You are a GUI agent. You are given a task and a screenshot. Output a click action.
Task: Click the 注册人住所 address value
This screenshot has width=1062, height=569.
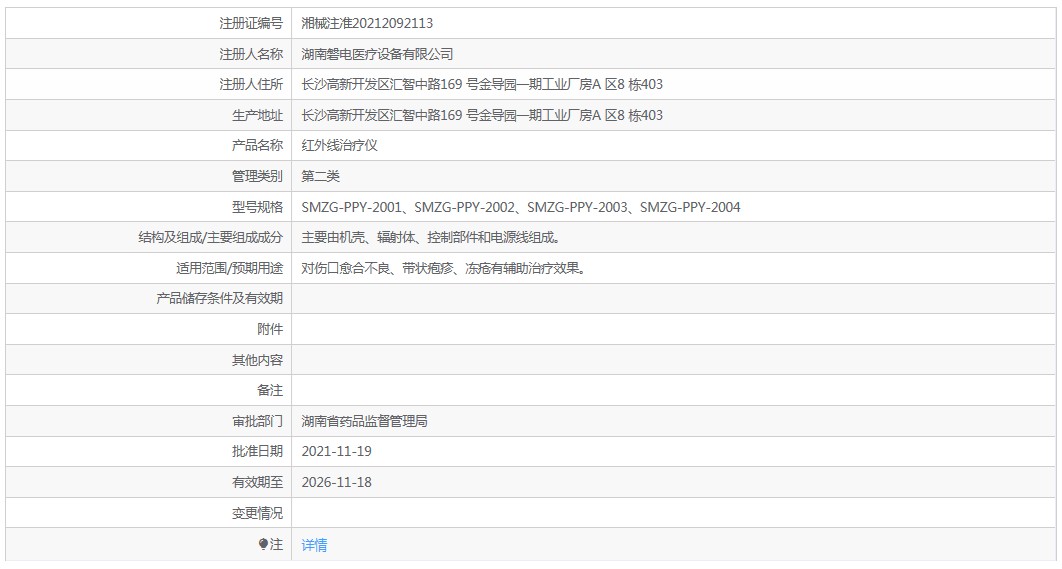(482, 85)
